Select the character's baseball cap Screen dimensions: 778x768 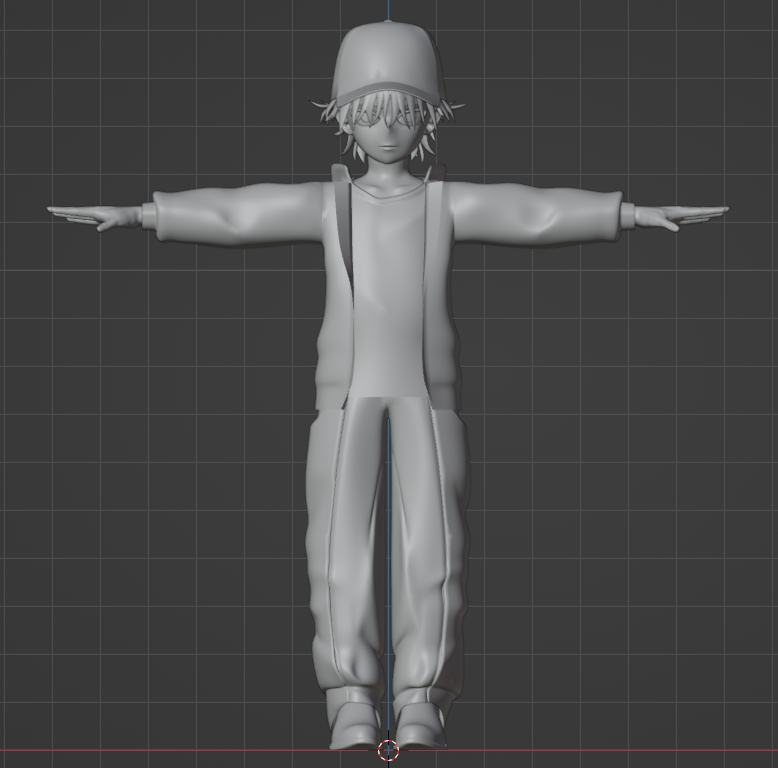(387, 64)
